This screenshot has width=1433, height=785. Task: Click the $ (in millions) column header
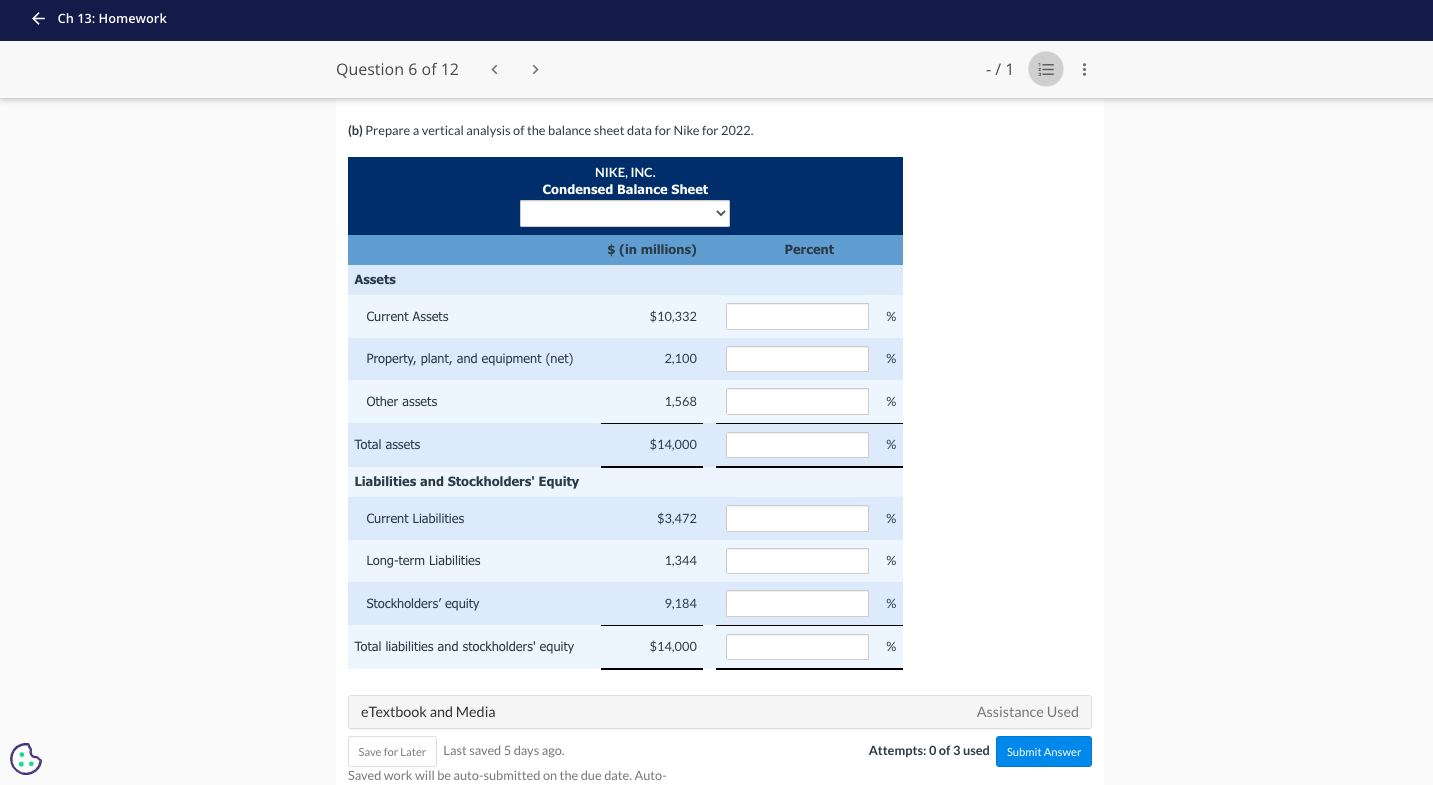[652, 249]
